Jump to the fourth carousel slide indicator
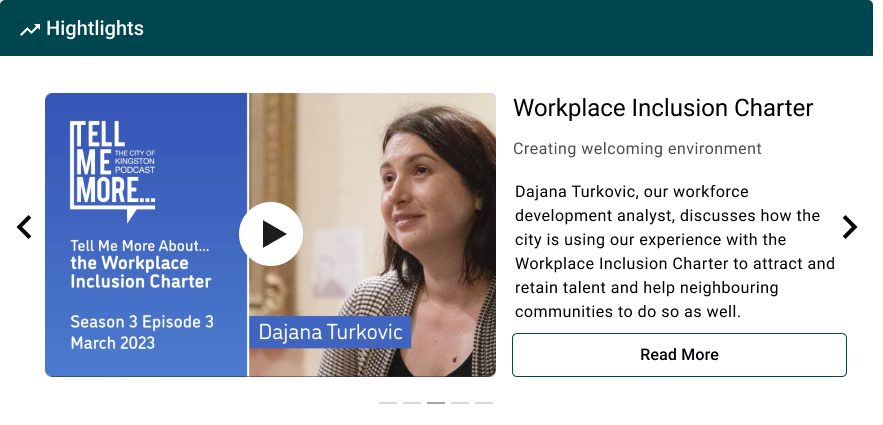This screenshot has width=883, height=425. 460,403
